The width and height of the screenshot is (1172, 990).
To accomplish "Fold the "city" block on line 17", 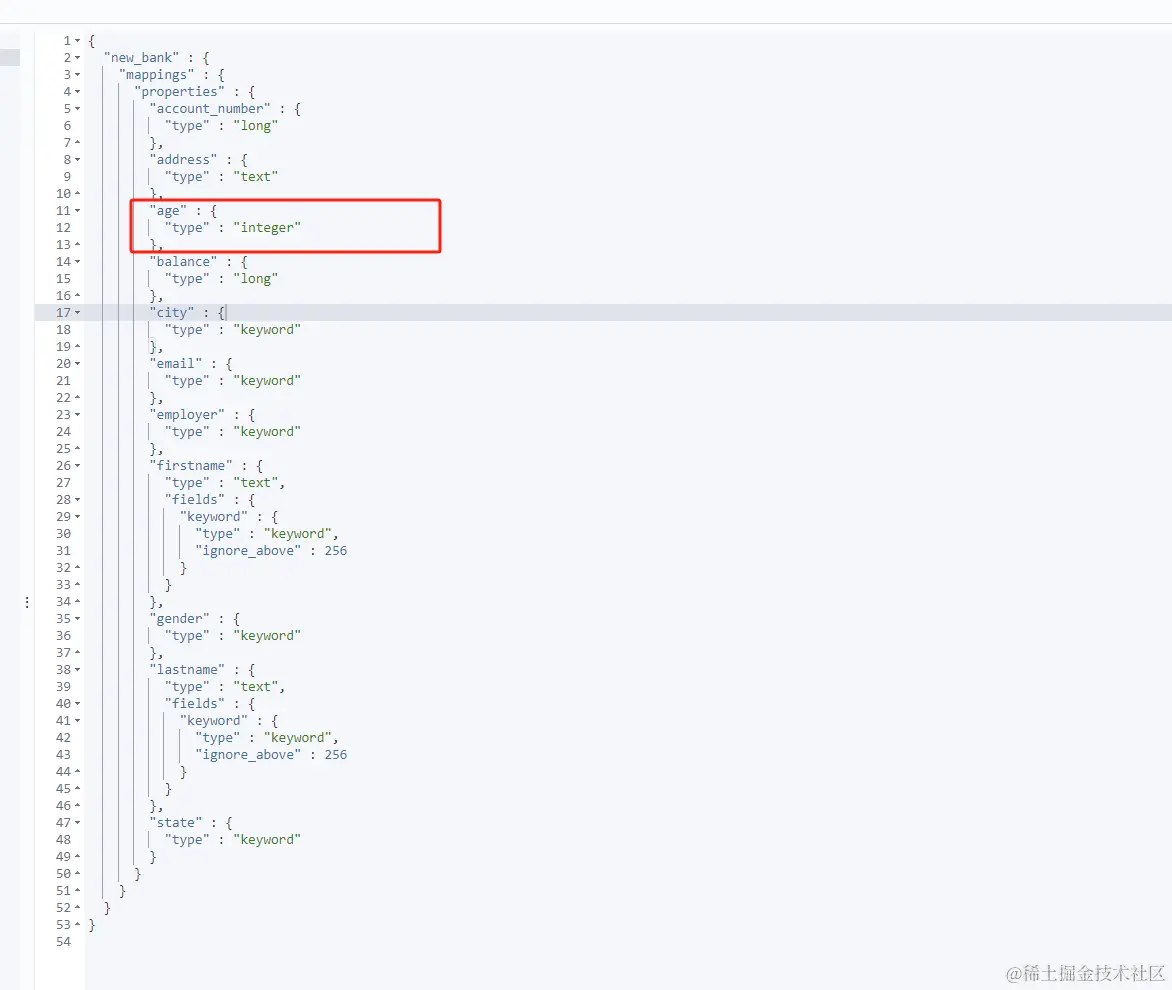I will [x=78, y=312].
